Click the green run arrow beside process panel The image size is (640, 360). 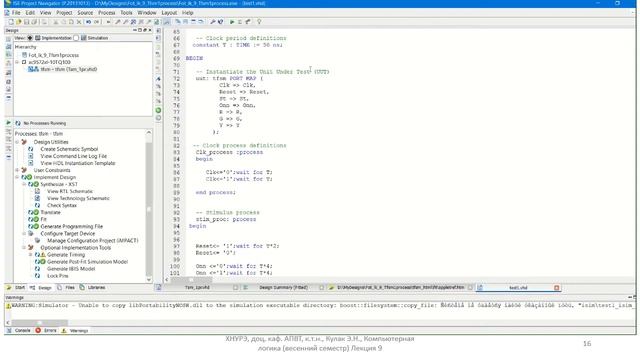[9, 122]
